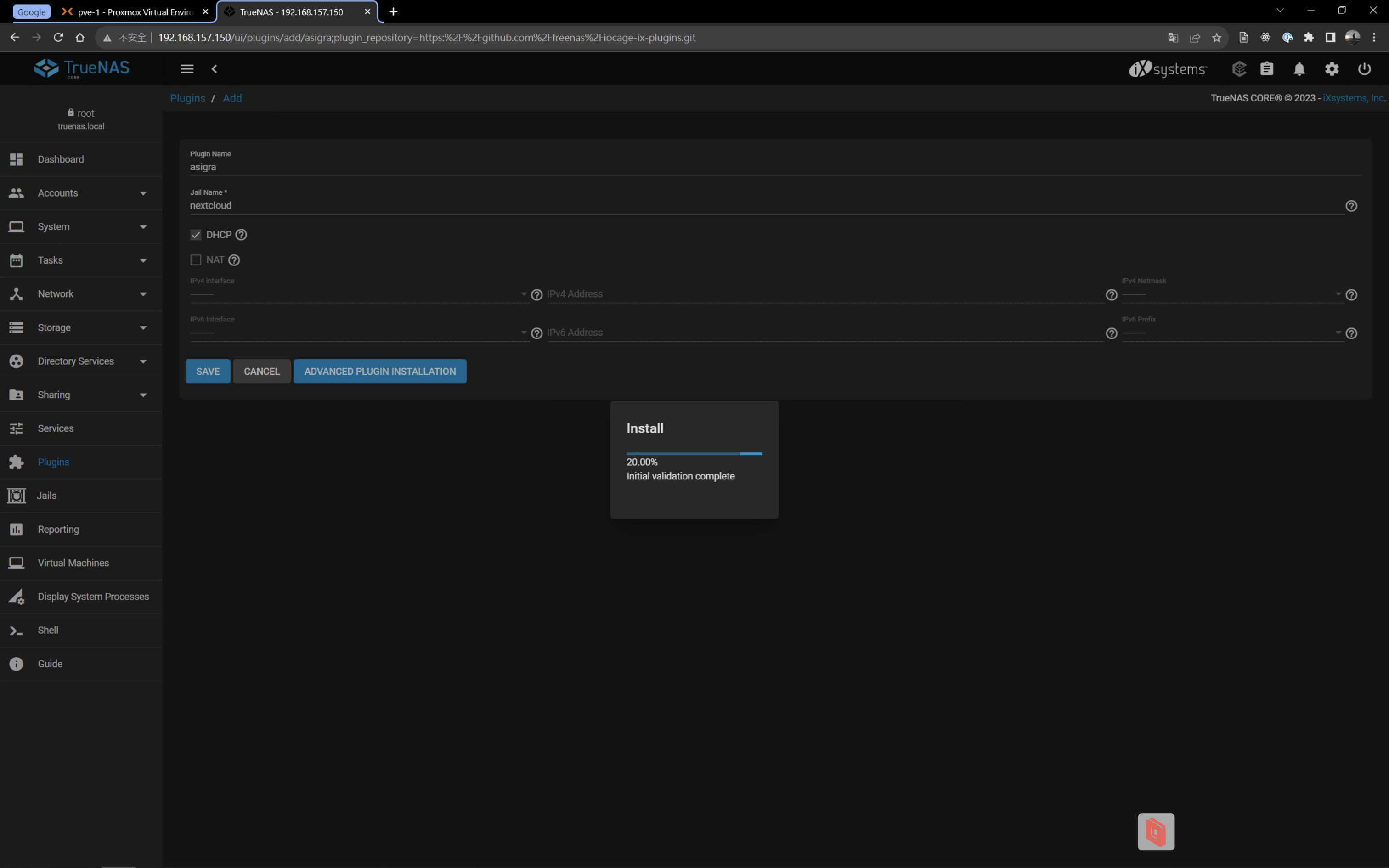The height and width of the screenshot is (868, 1389).
Task: Click the TrueCommand status icon
Action: pyautogui.click(x=1239, y=69)
